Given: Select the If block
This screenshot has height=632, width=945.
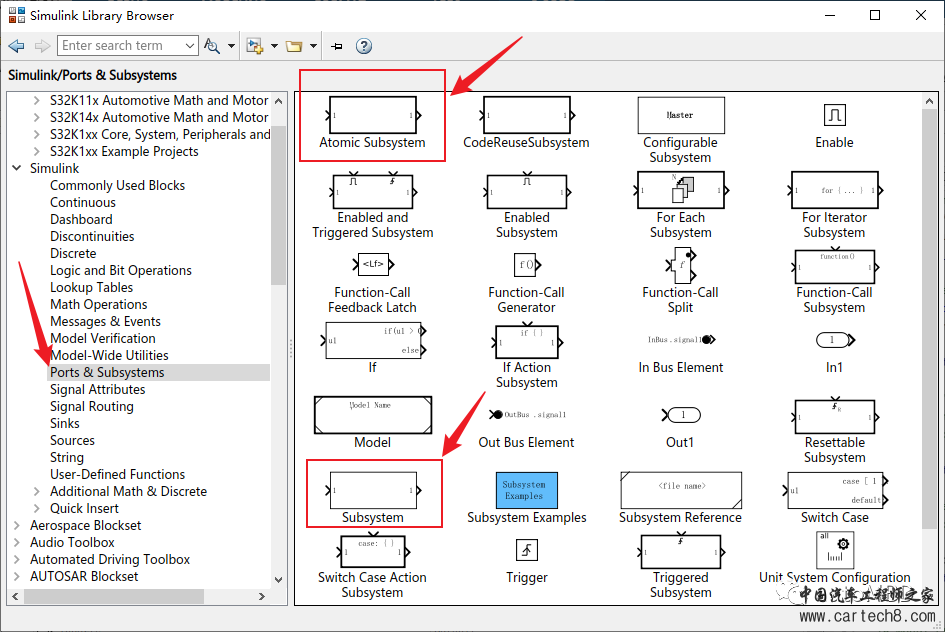Looking at the screenshot, I should click(x=372, y=340).
